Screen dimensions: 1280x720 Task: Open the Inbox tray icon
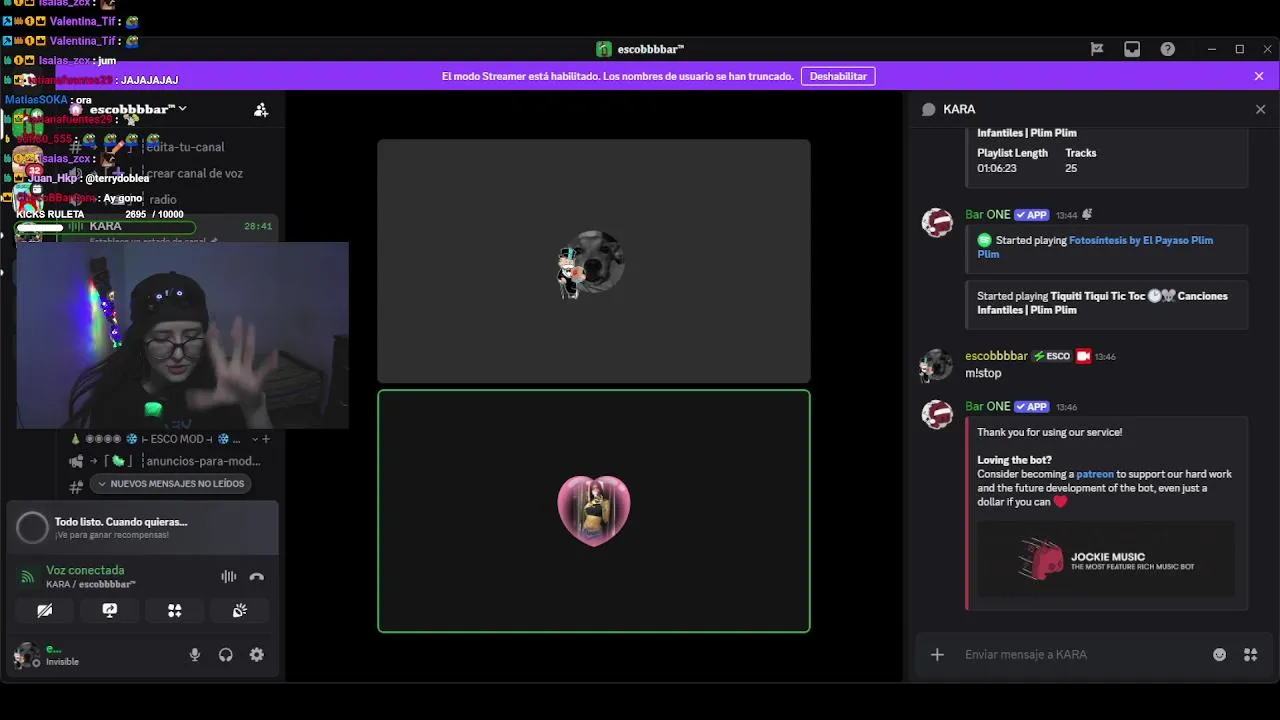(x=1132, y=49)
